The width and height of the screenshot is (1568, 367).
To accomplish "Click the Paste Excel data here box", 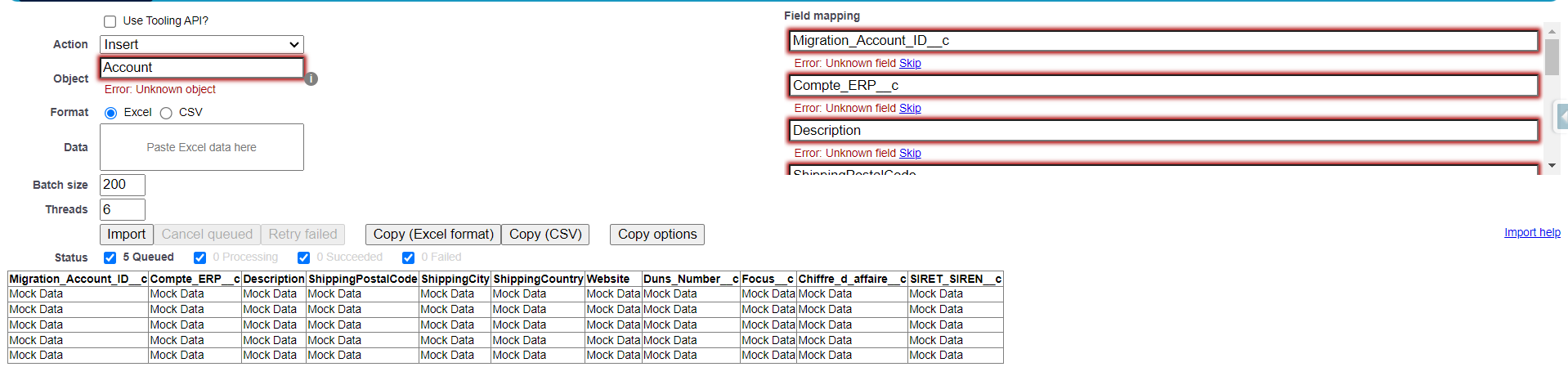I will pyautogui.click(x=202, y=147).
